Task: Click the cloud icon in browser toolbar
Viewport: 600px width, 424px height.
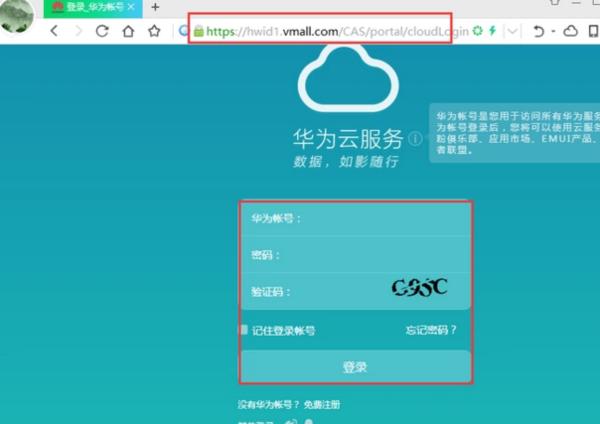Action: point(570,31)
